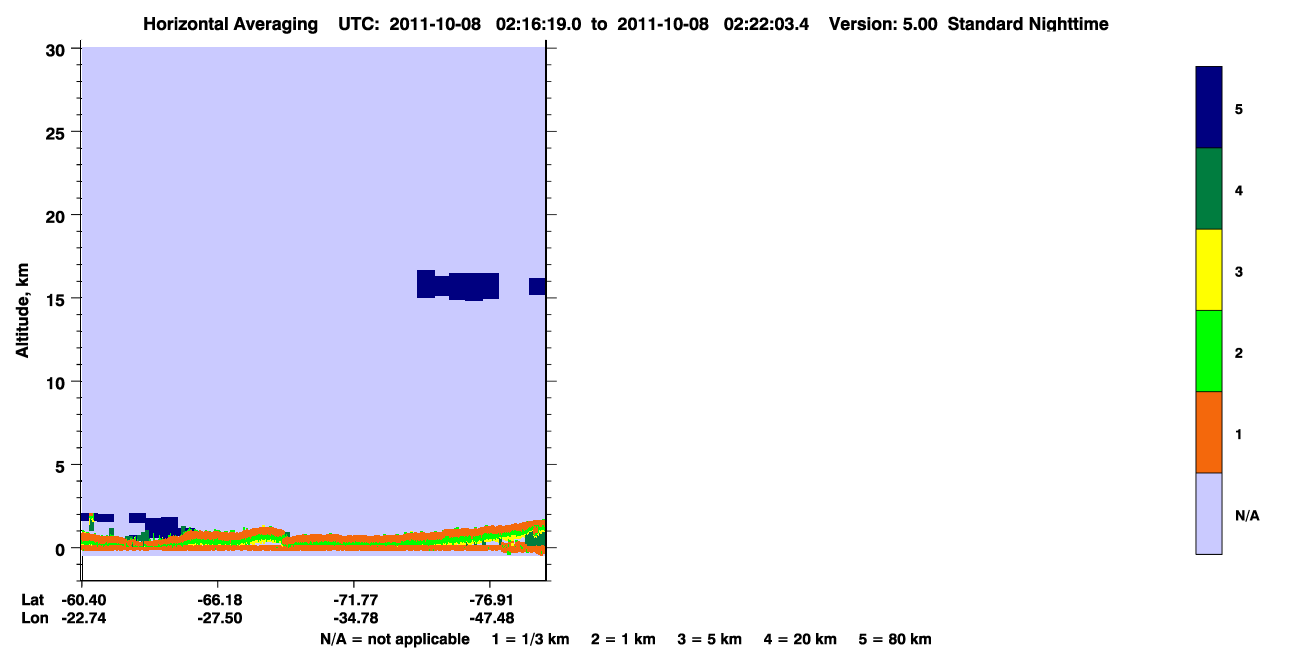Click the colorbar label N/A

[1247, 516]
